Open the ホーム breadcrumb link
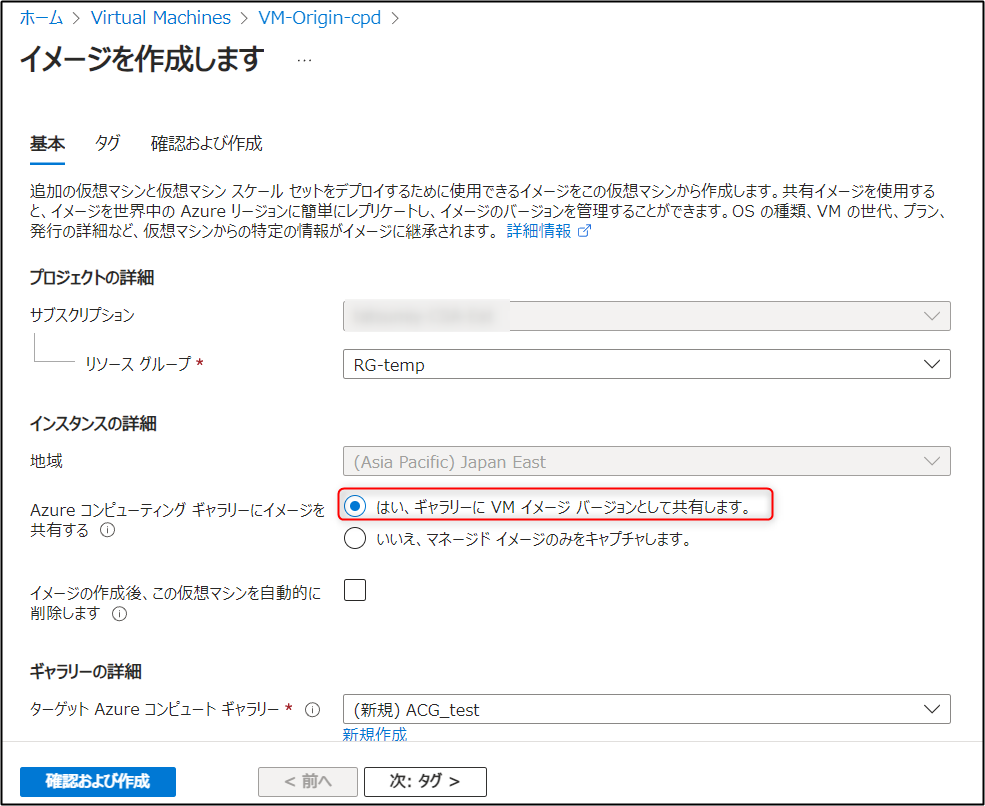 point(41,18)
